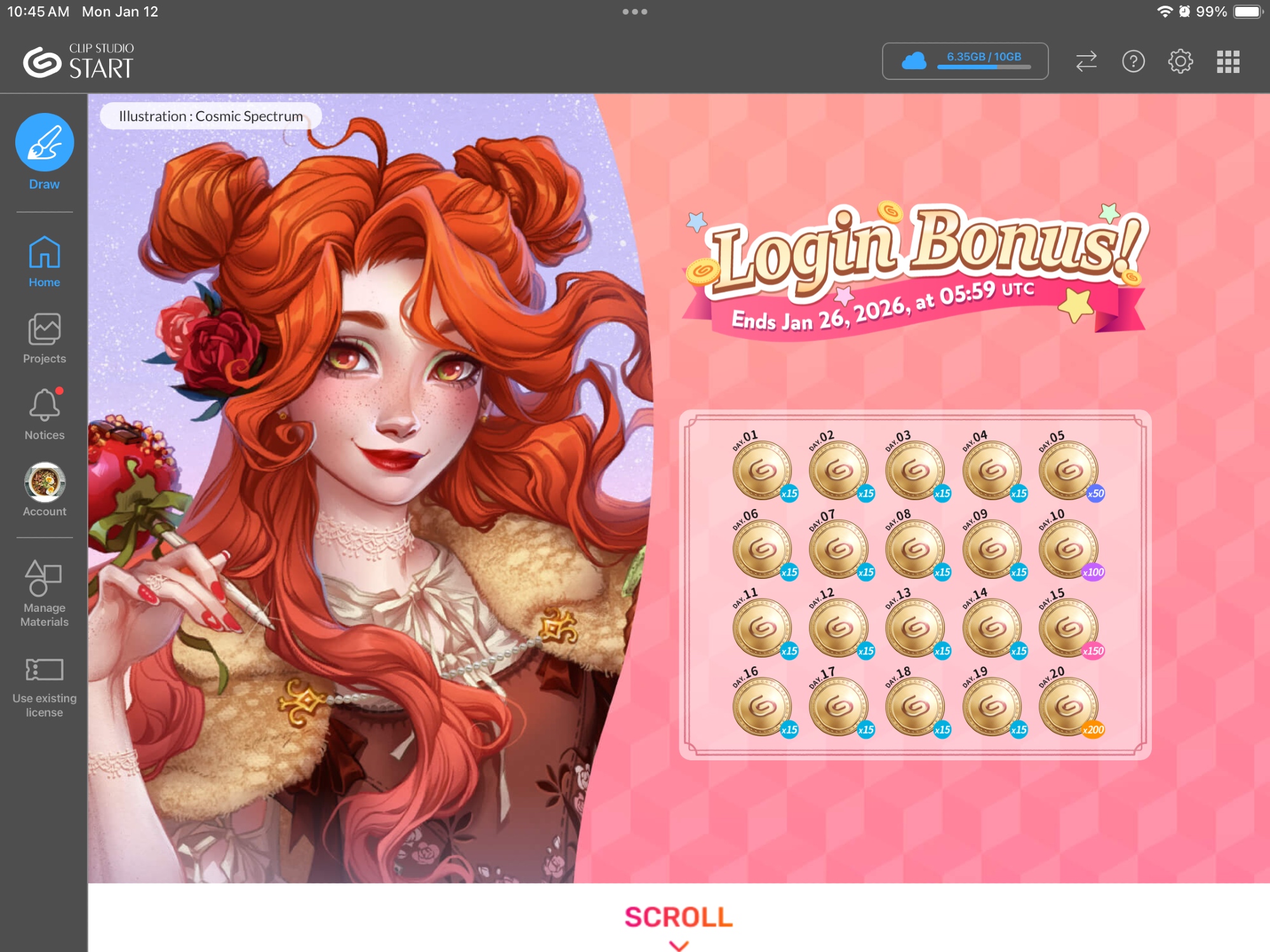Open the help question mark icon

1133,62
